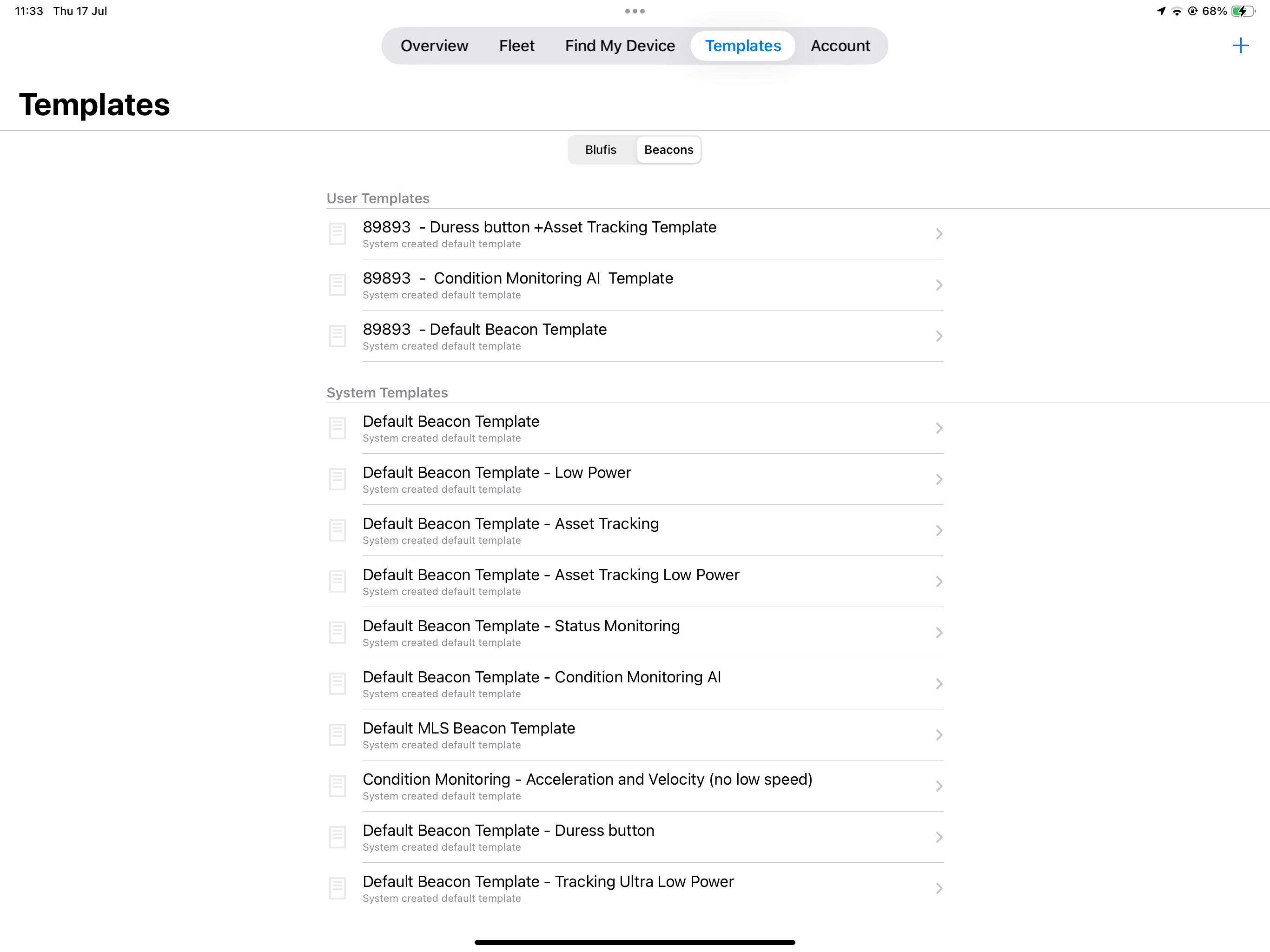Tap the plus icon to add template

click(x=1240, y=46)
